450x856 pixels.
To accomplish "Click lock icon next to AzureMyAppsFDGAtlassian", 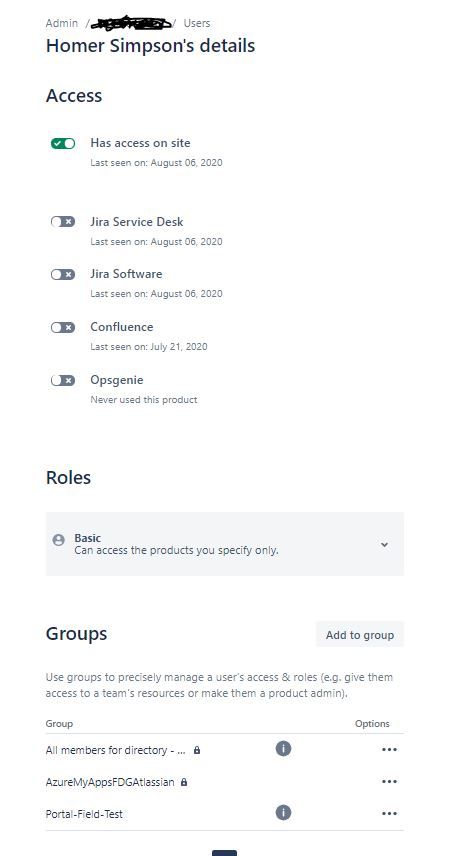I will pyautogui.click(x=184, y=782).
